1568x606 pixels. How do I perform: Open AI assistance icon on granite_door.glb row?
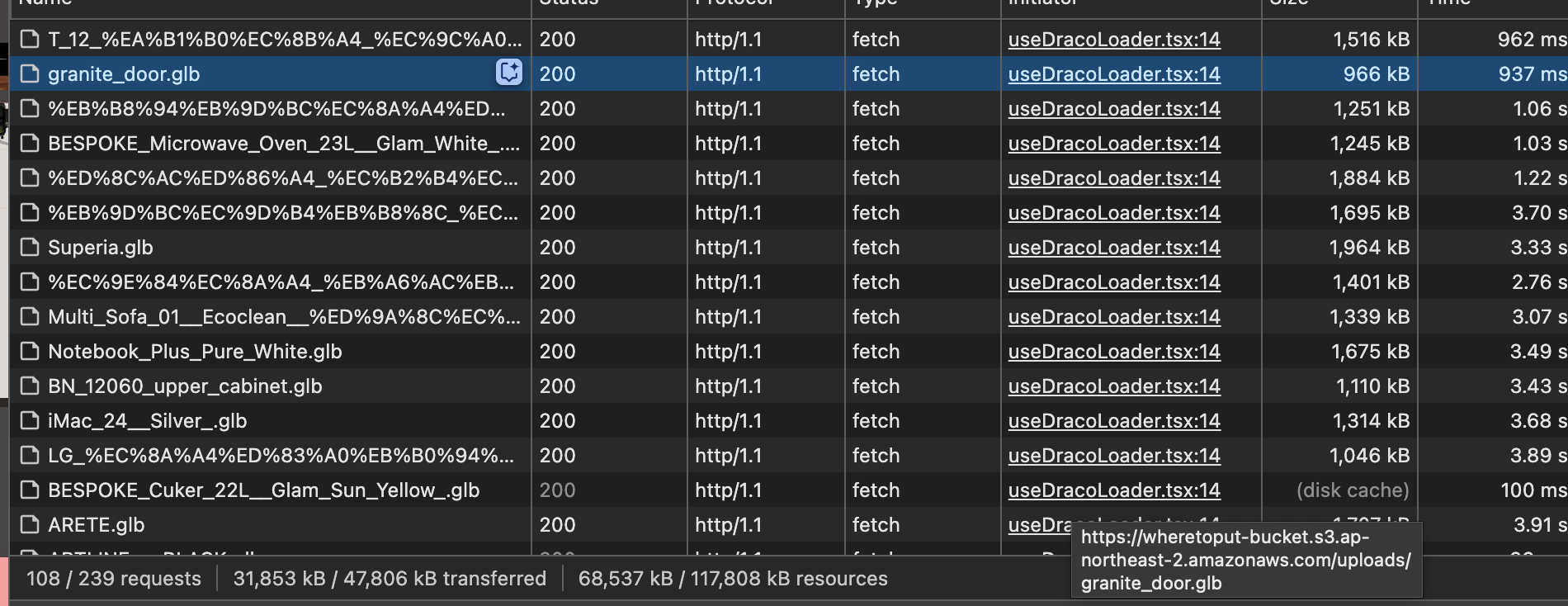pos(509,73)
